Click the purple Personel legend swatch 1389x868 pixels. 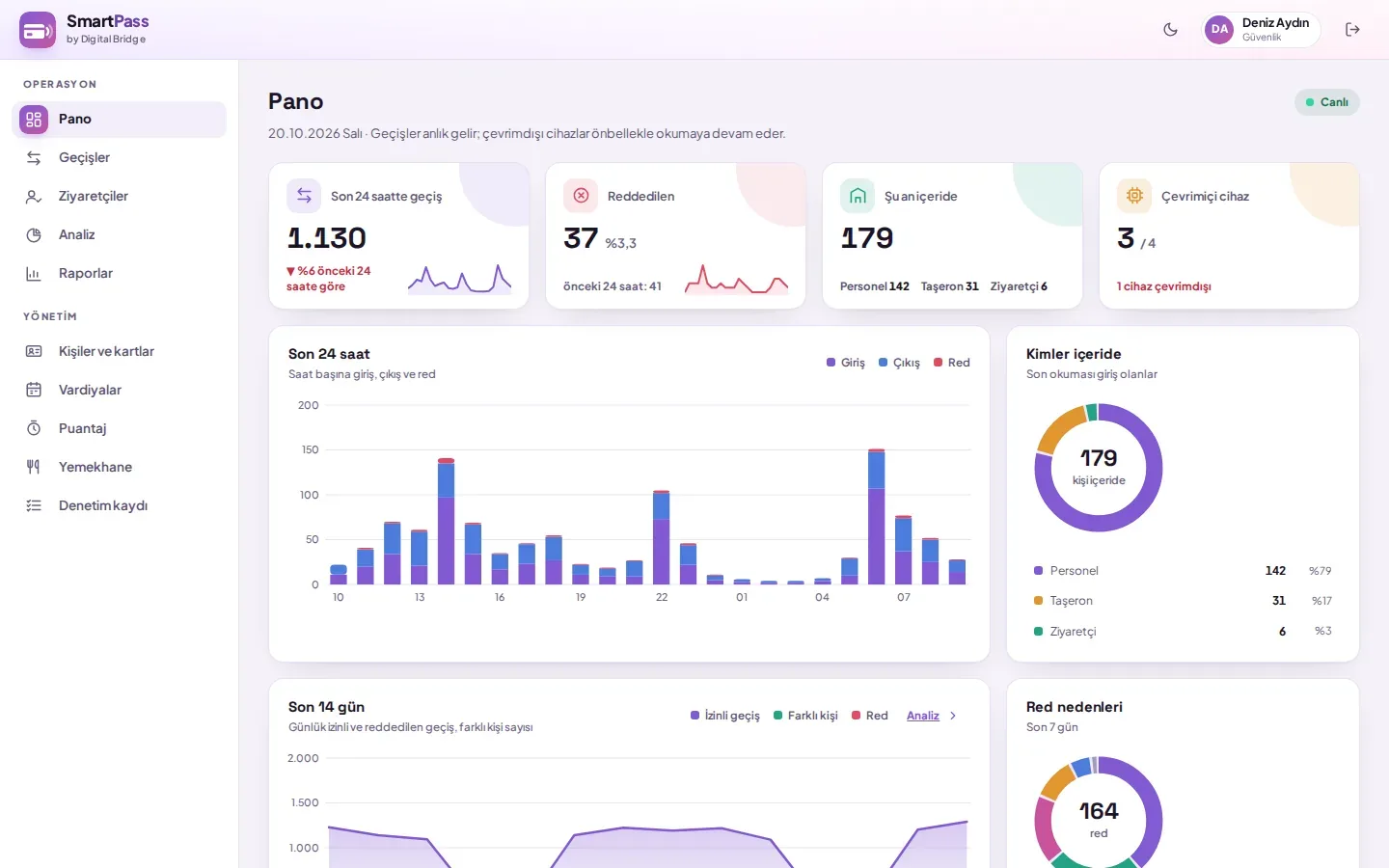tap(1039, 571)
